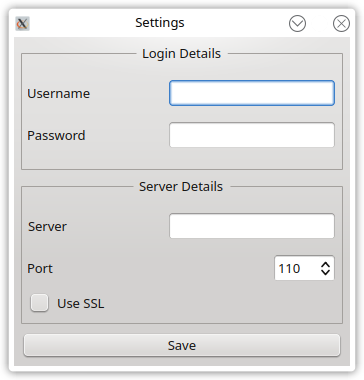This screenshot has width=364, height=380.
Task: Click the Settings title bar text
Action: pyautogui.click(x=160, y=23)
